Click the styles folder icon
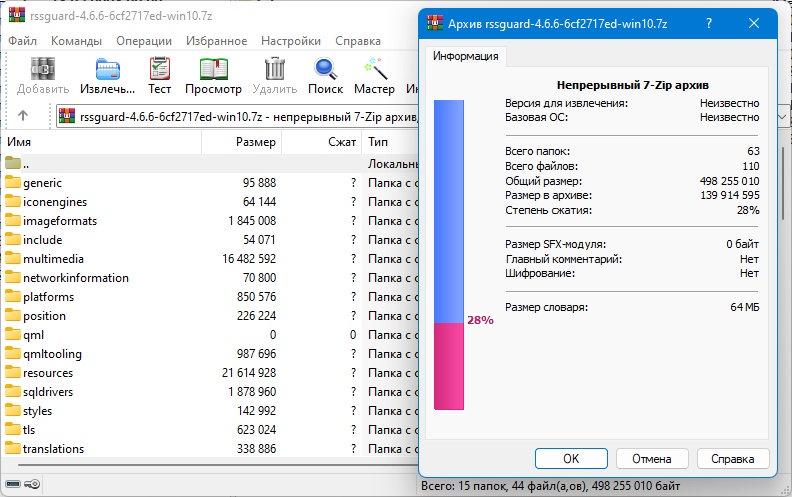 point(13,410)
